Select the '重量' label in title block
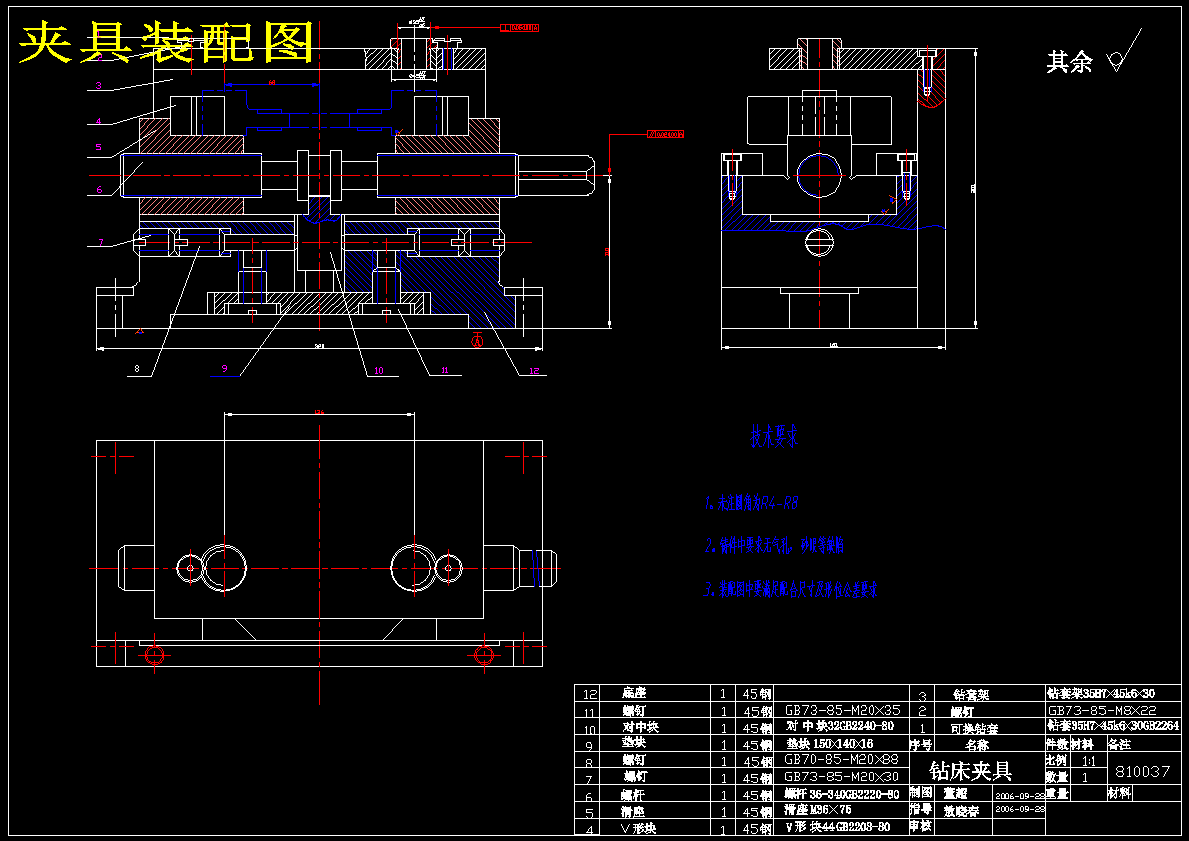The image size is (1189, 841). [1057, 793]
